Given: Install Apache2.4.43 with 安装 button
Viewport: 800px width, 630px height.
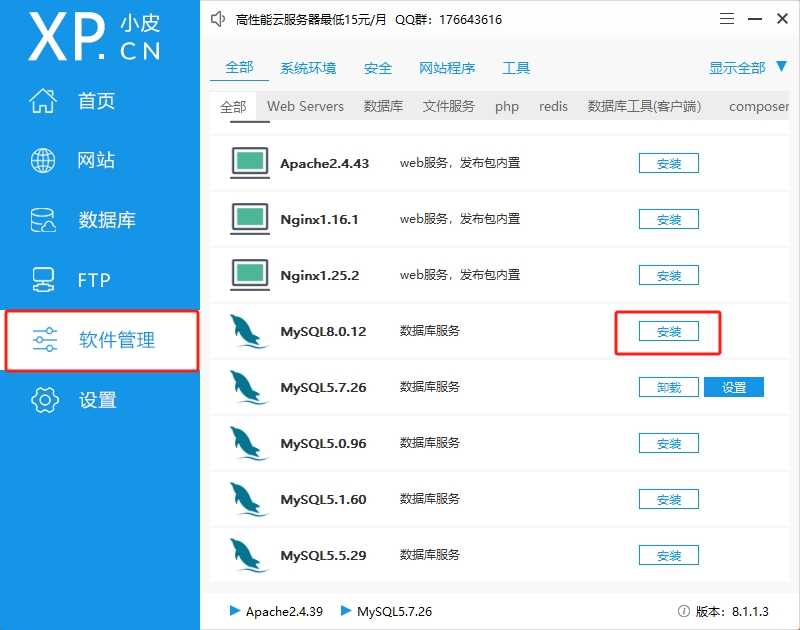Looking at the screenshot, I should click(x=669, y=163).
